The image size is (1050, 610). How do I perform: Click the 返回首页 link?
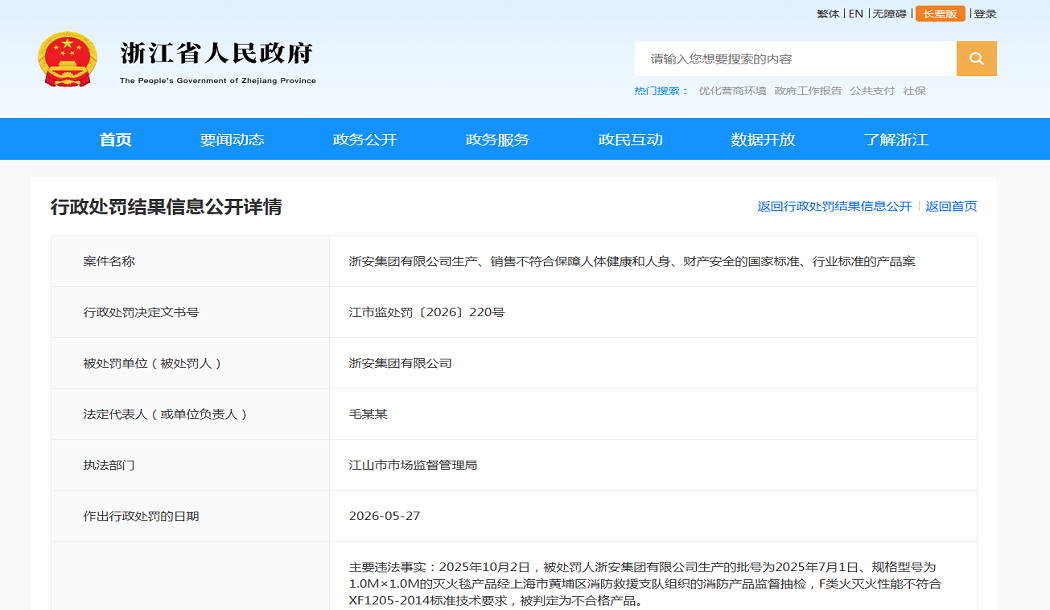tap(951, 206)
